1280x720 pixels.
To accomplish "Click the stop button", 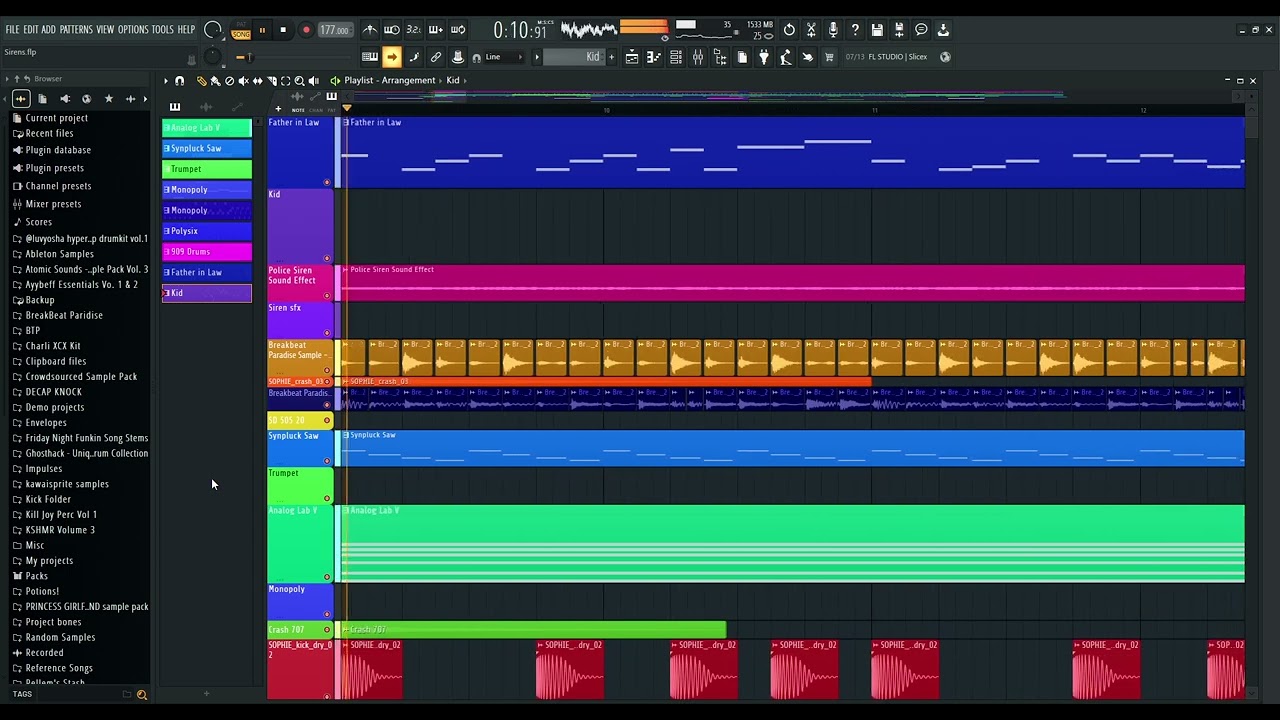I will click(283, 30).
